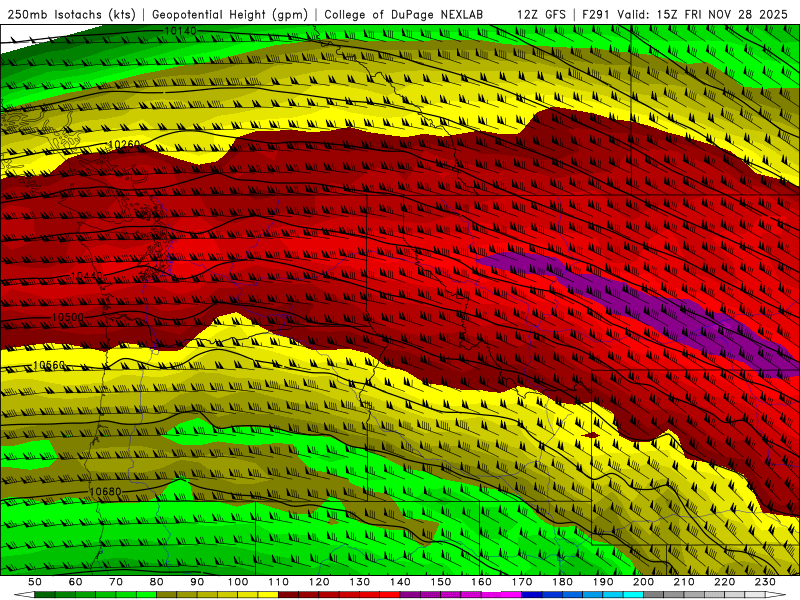Select the cyan swatch in the legend color bar

coord(633,595)
